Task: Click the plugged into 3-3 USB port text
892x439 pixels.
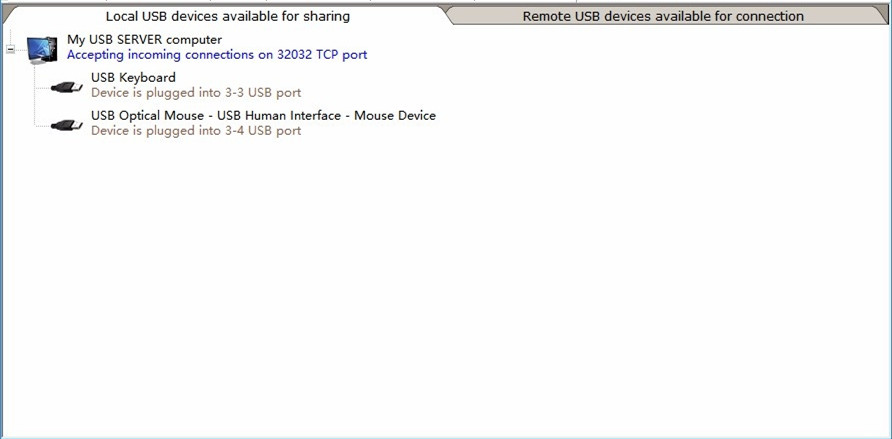Action: (196, 93)
